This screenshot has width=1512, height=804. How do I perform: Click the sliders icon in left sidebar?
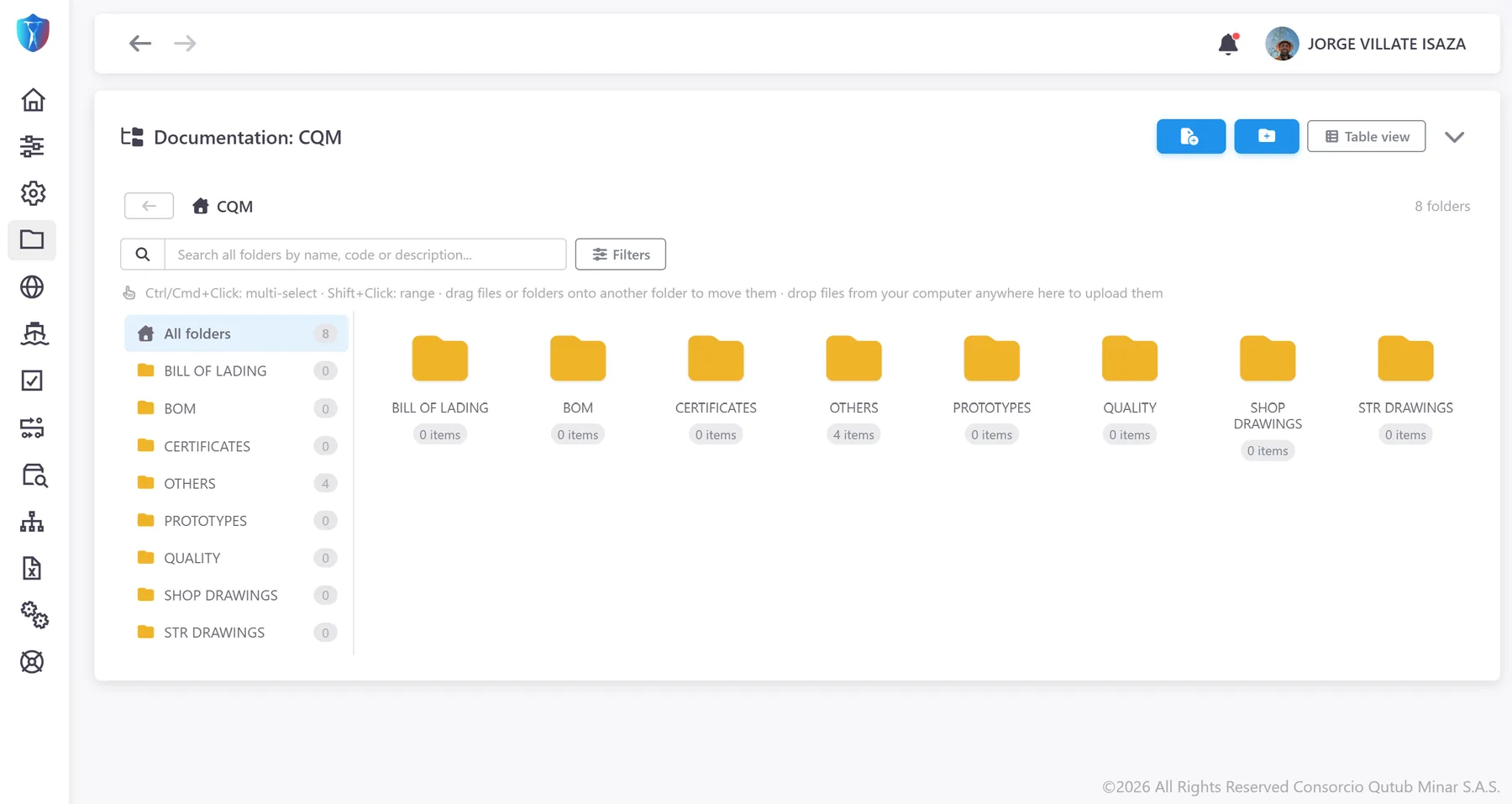pos(33,146)
